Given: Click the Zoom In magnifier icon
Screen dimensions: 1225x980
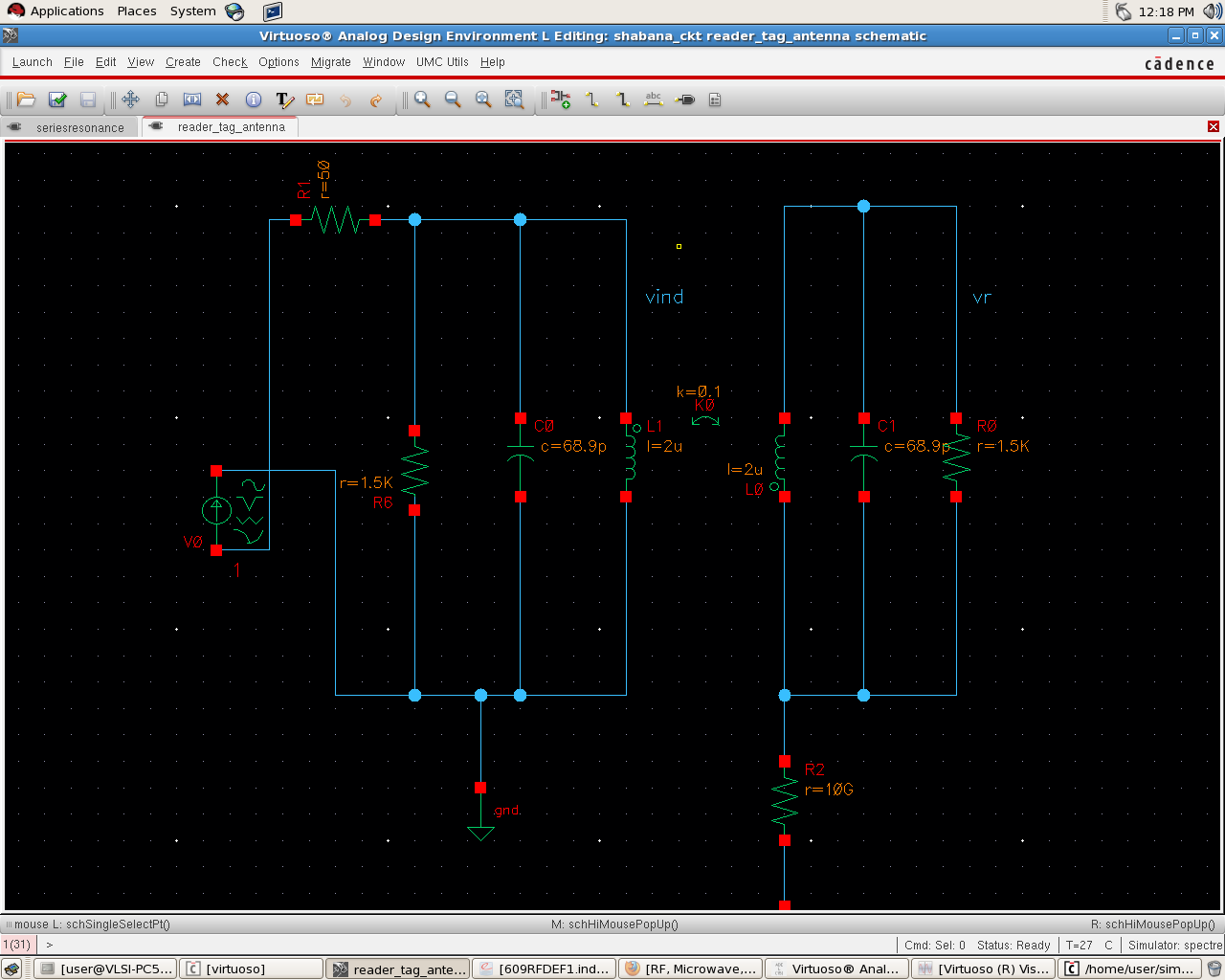Looking at the screenshot, I should pos(422,100).
